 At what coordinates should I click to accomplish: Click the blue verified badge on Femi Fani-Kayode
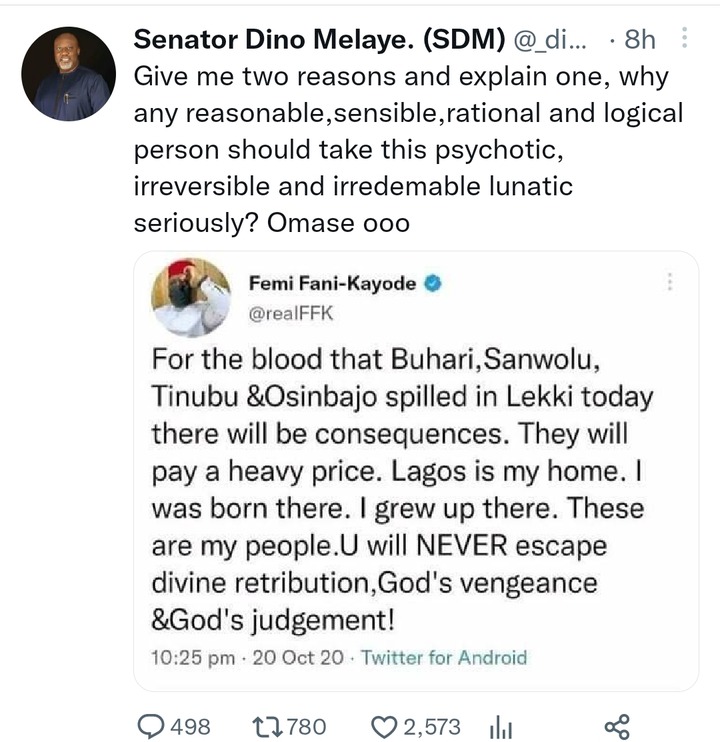click(433, 283)
